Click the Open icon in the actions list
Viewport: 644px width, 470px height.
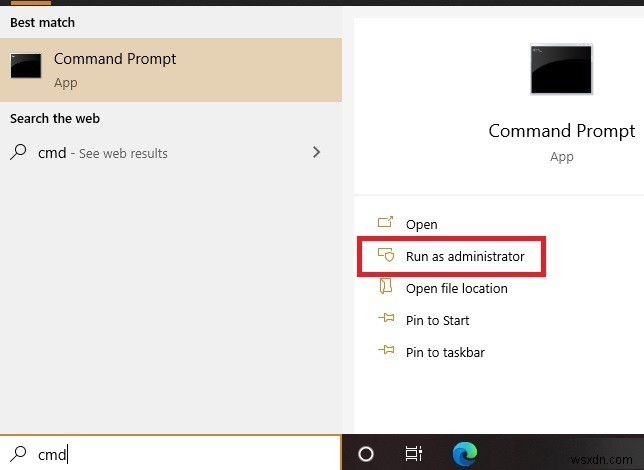coord(386,224)
